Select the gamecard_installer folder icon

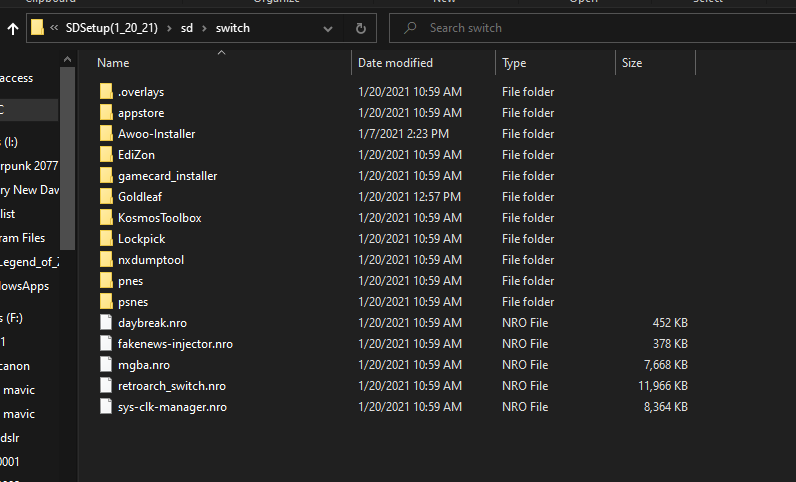pos(106,175)
